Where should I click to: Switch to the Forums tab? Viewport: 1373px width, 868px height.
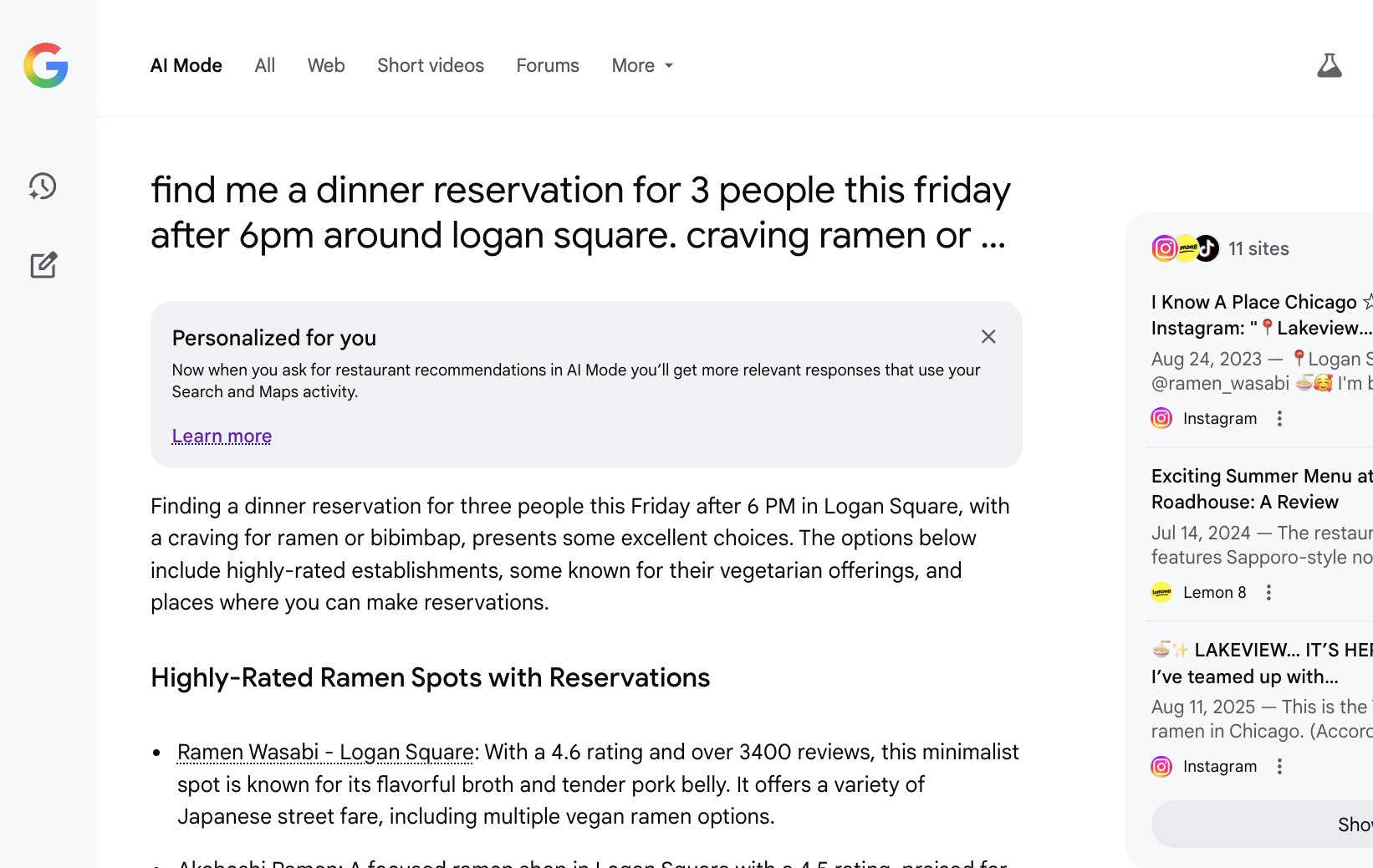[x=547, y=65]
